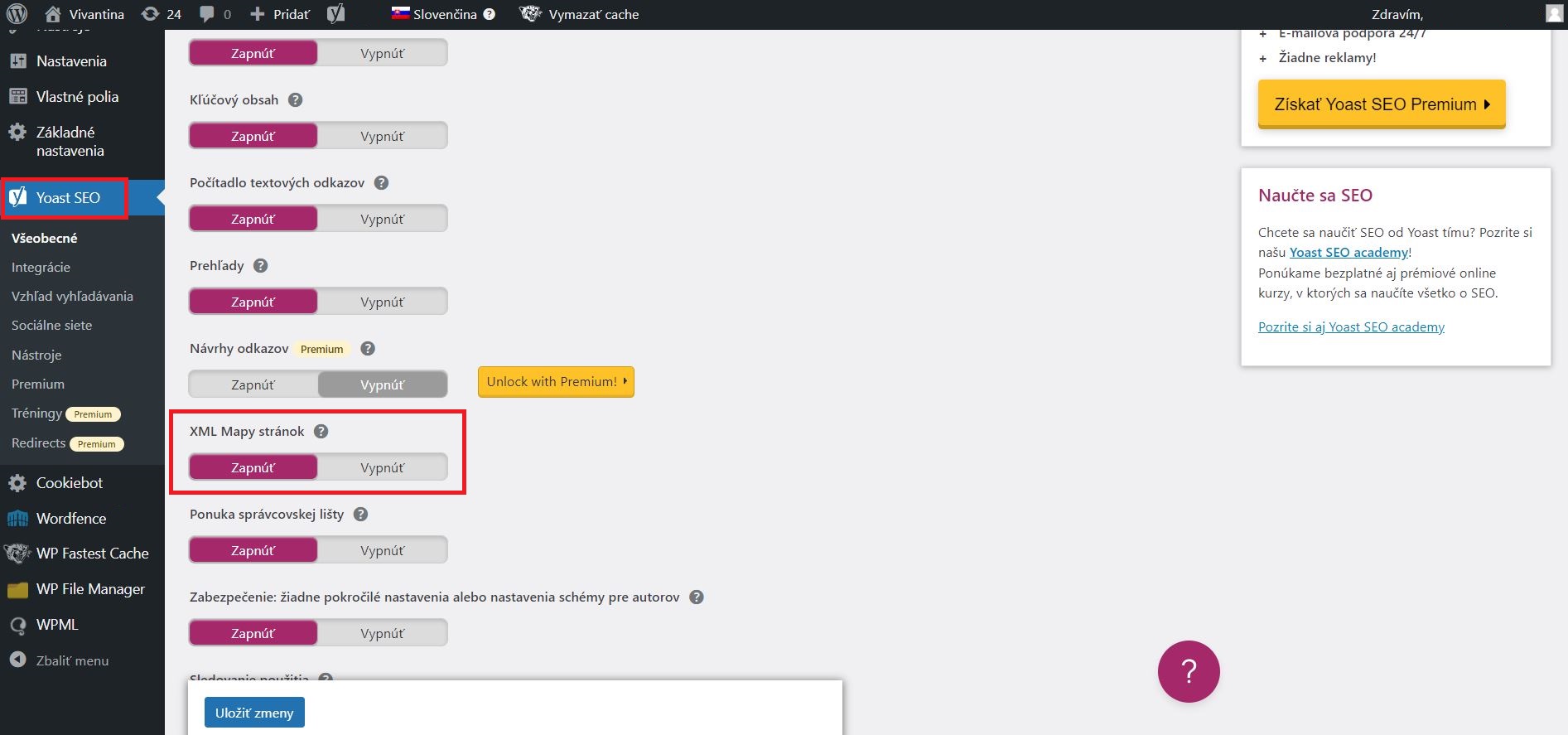Turn off Počítadlo textových odkazov
The image size is (1568, 735).
(x=383, y=219)
